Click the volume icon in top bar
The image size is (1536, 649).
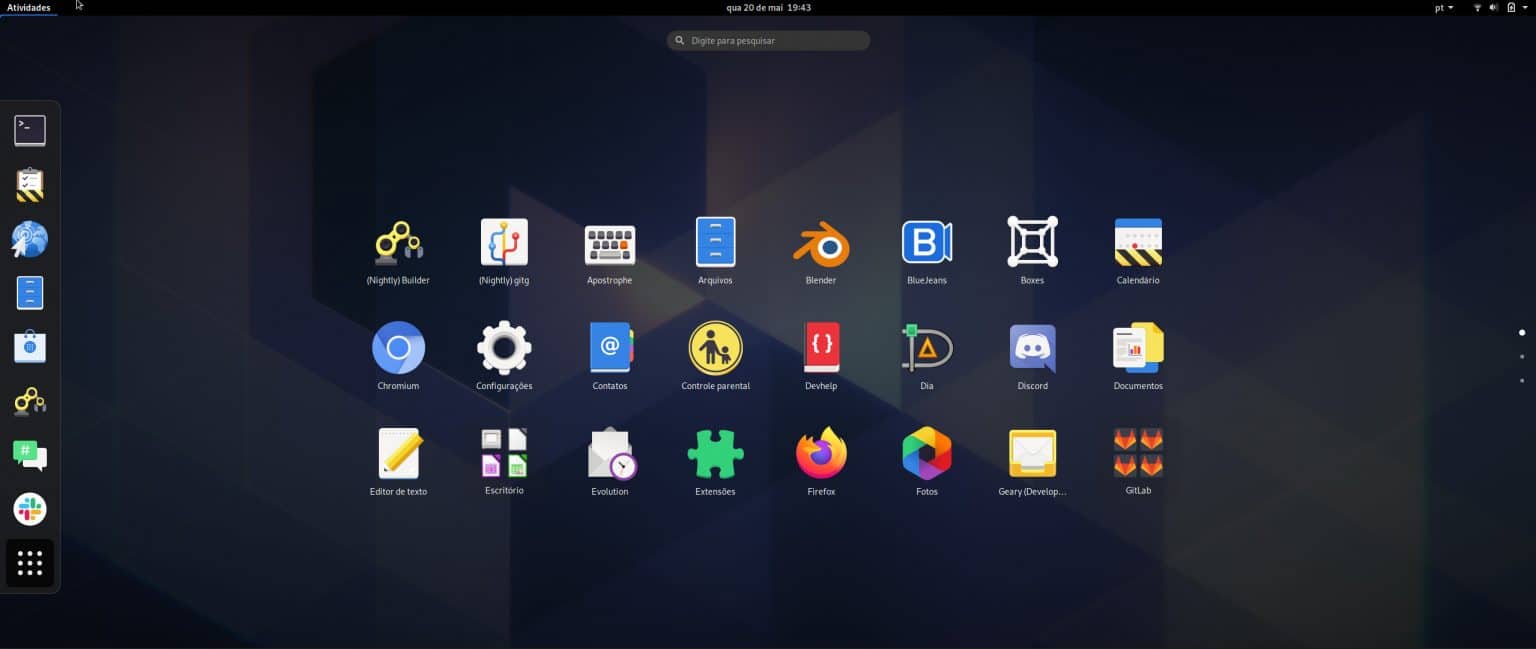1494,7
